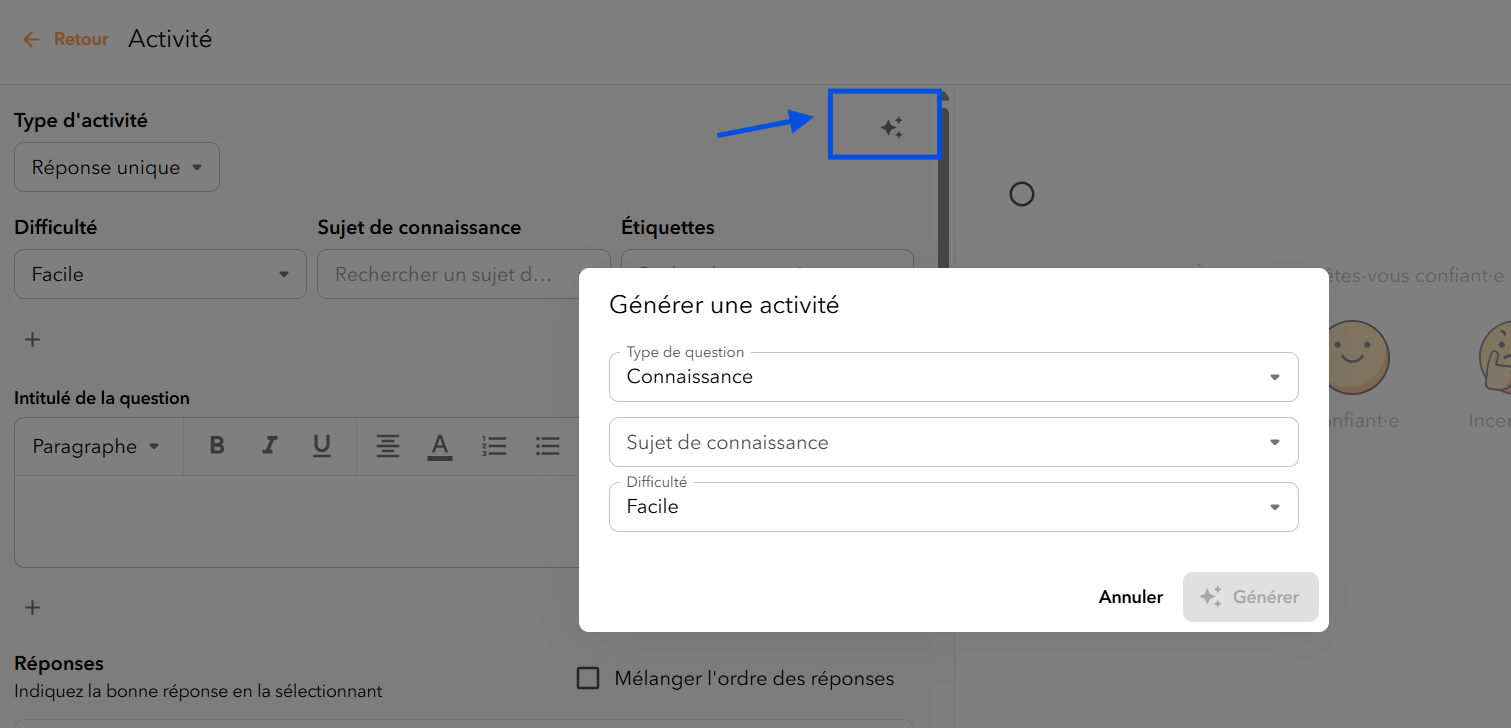1511x728 pixels.
Task: Click the Étiquettes input field
Action: [x=767, y=259]
